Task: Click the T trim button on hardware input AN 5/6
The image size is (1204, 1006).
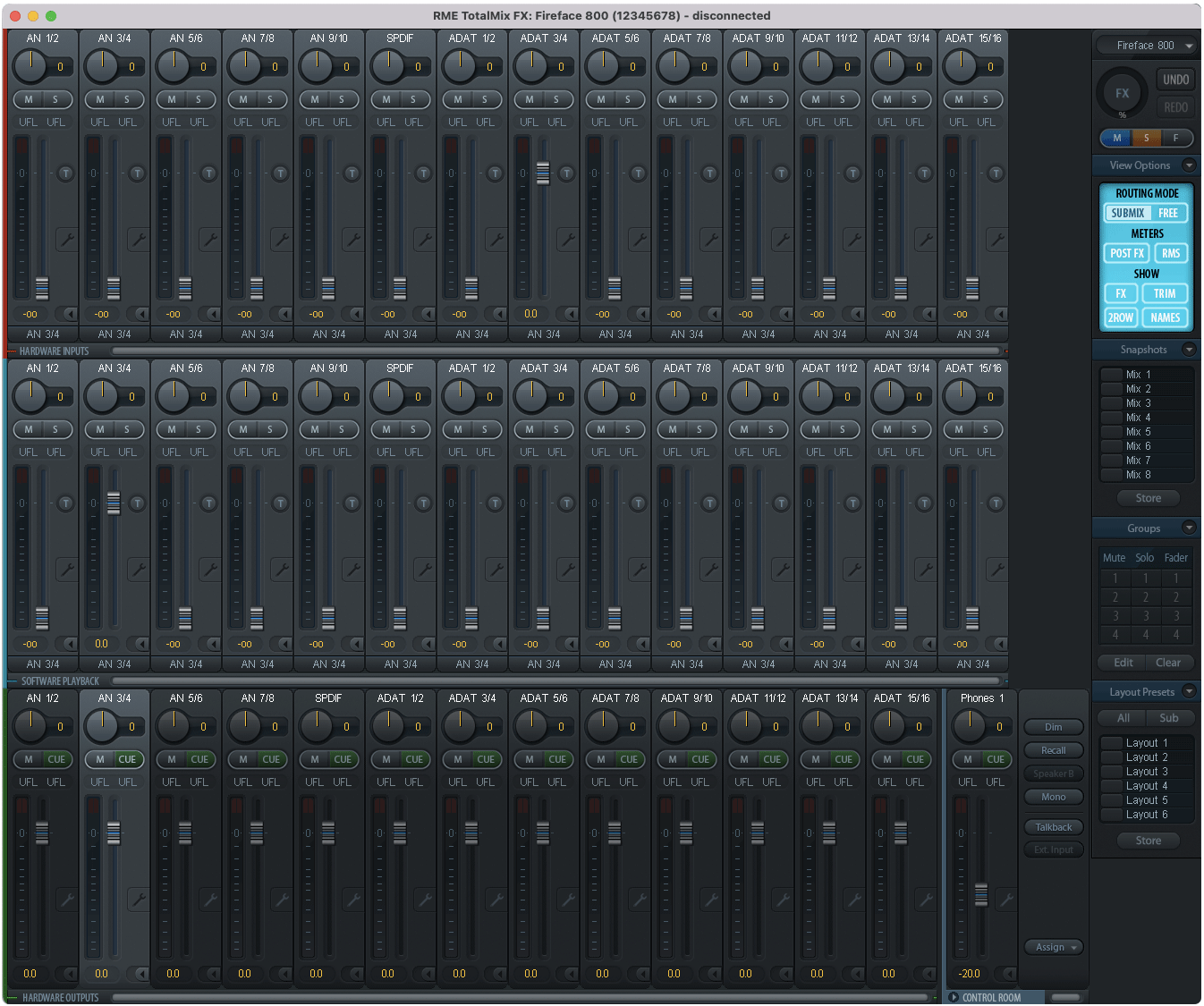Action: [208, 173]
